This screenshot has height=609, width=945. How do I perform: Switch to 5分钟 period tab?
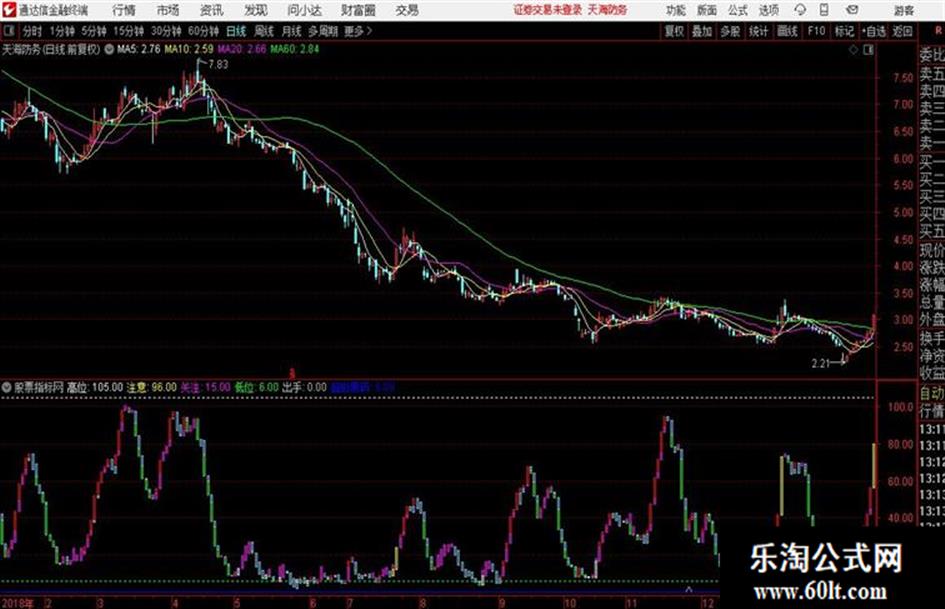93,31
